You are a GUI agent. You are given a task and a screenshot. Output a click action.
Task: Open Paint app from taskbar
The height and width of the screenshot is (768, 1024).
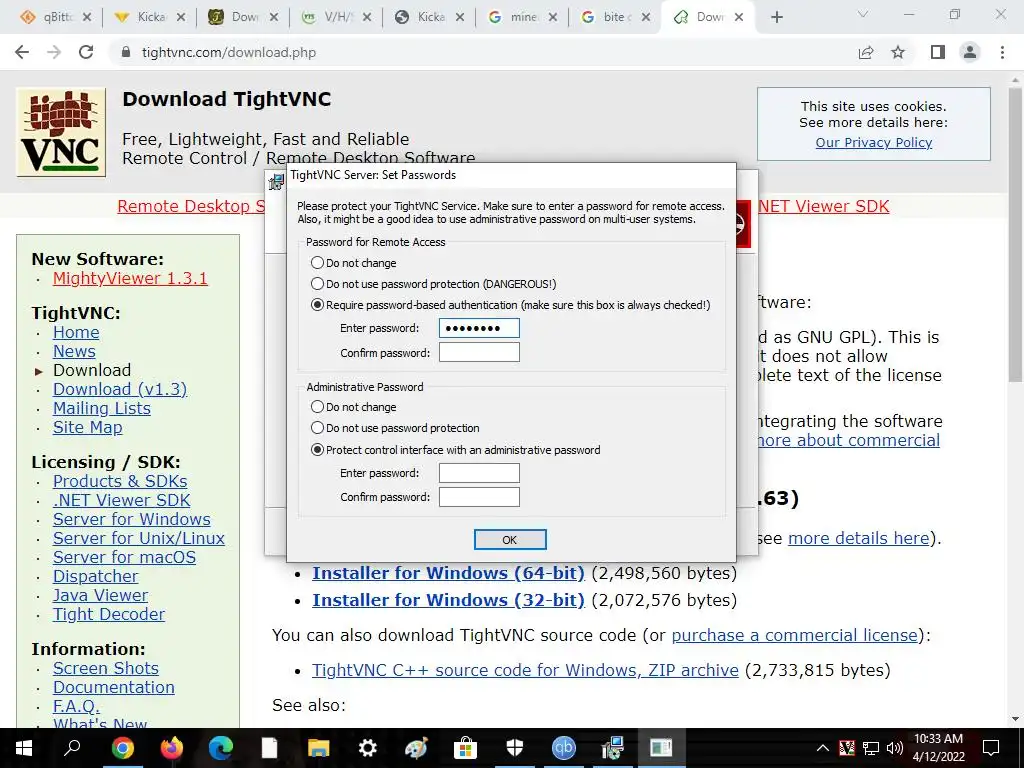(416, 748)
